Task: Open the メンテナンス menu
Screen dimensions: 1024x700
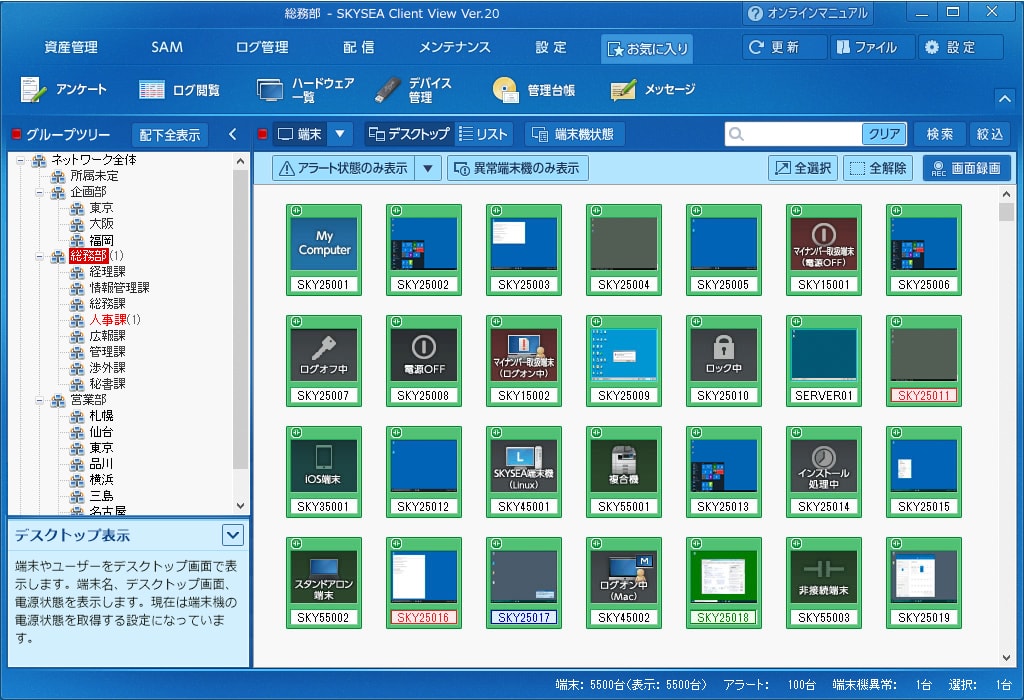Action: pyautogui.click(x=455, y=47)
